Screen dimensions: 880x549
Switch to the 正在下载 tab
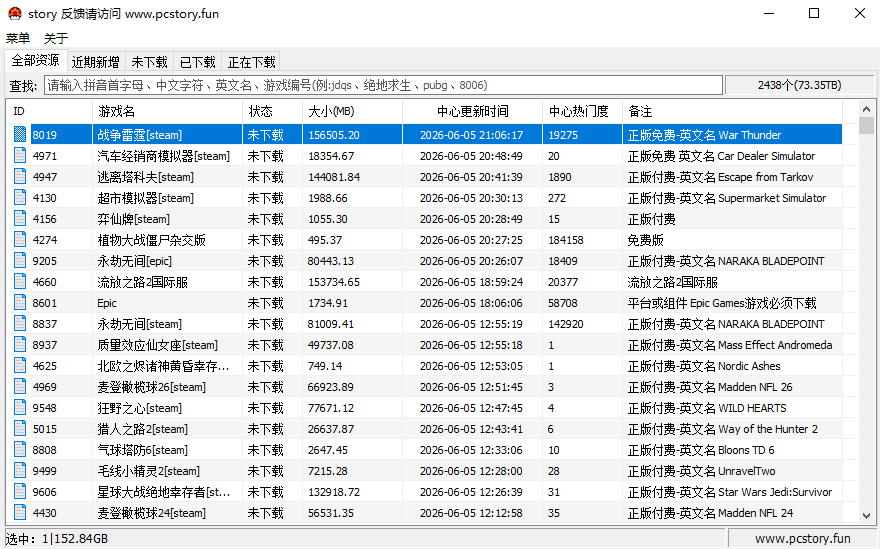[x=251, y=62]
